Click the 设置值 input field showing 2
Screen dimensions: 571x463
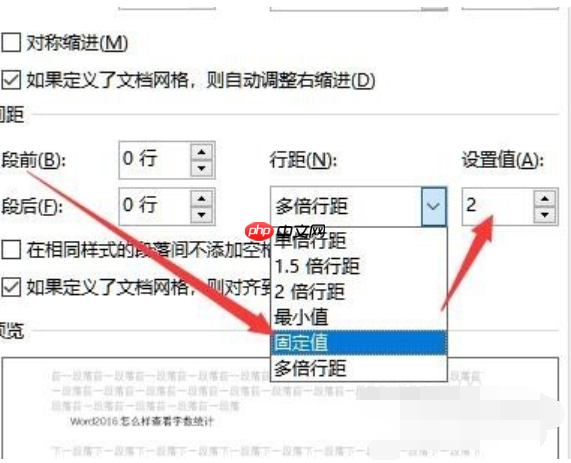pyautogui.click(x=498, y=207)
